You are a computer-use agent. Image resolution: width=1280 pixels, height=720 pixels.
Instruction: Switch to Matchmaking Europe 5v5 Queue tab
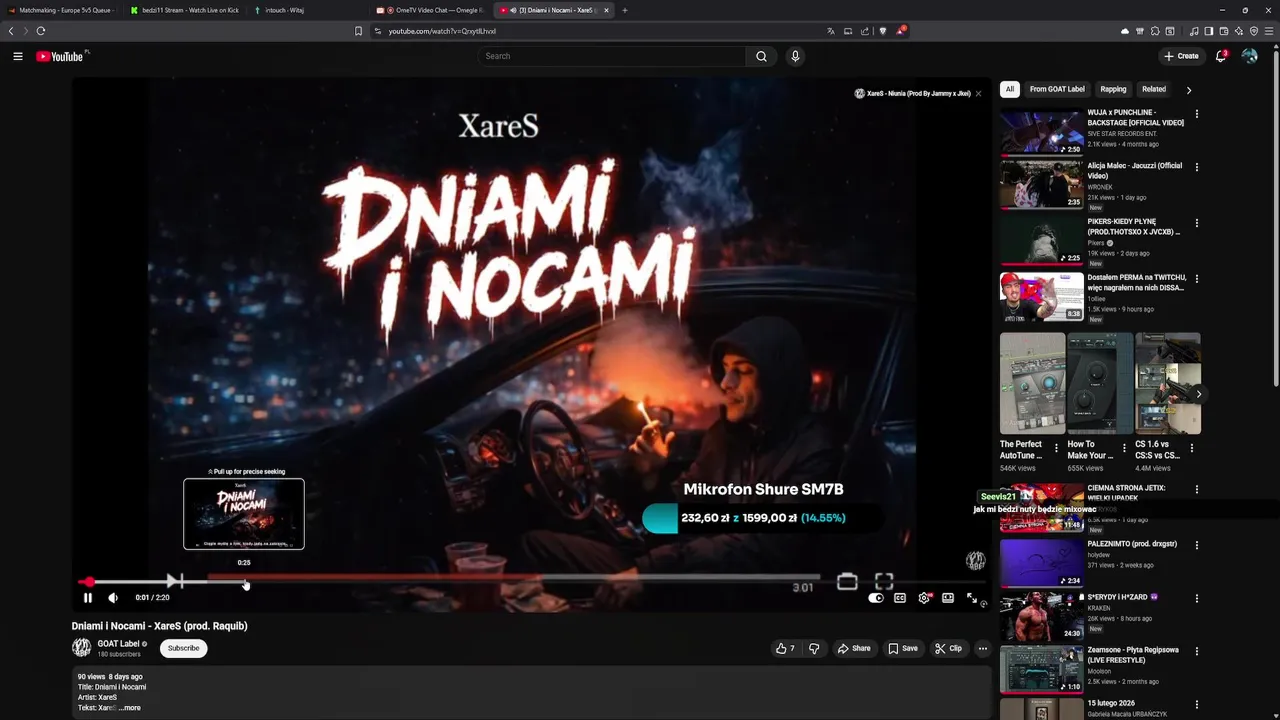[x=60, y=10]
